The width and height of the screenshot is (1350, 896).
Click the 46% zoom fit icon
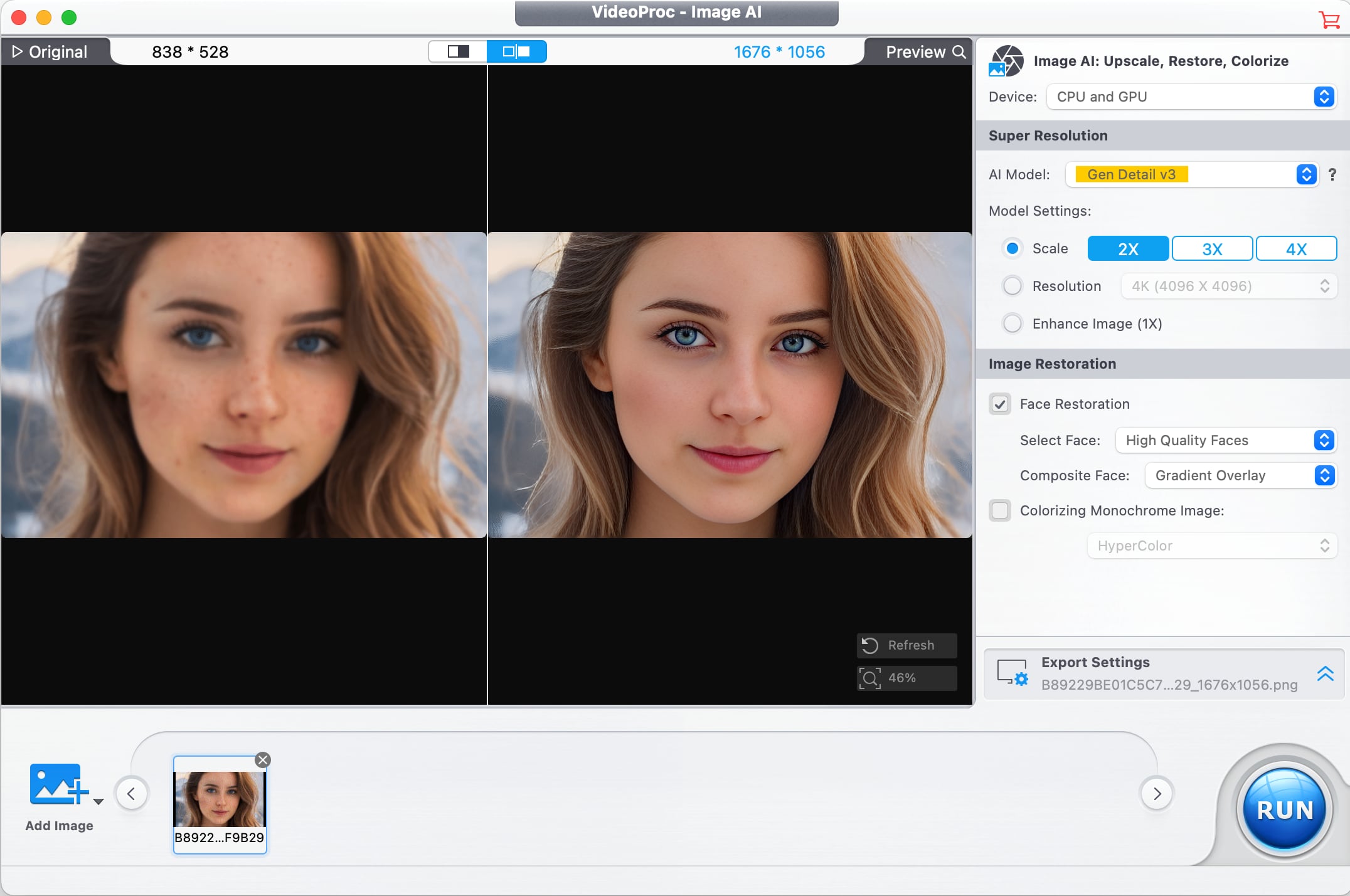[869, 678]
